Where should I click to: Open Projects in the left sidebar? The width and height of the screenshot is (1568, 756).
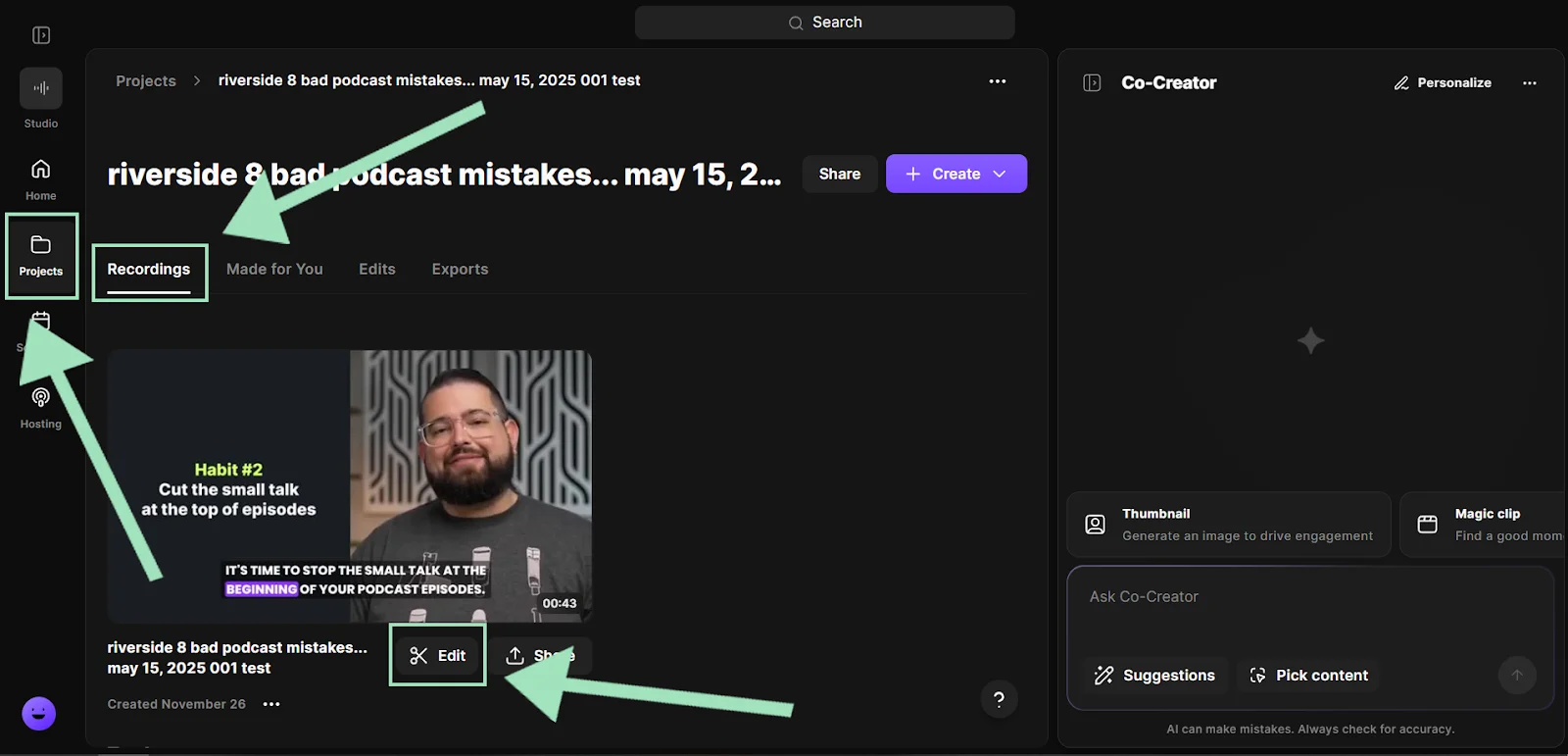pos(40,256)
